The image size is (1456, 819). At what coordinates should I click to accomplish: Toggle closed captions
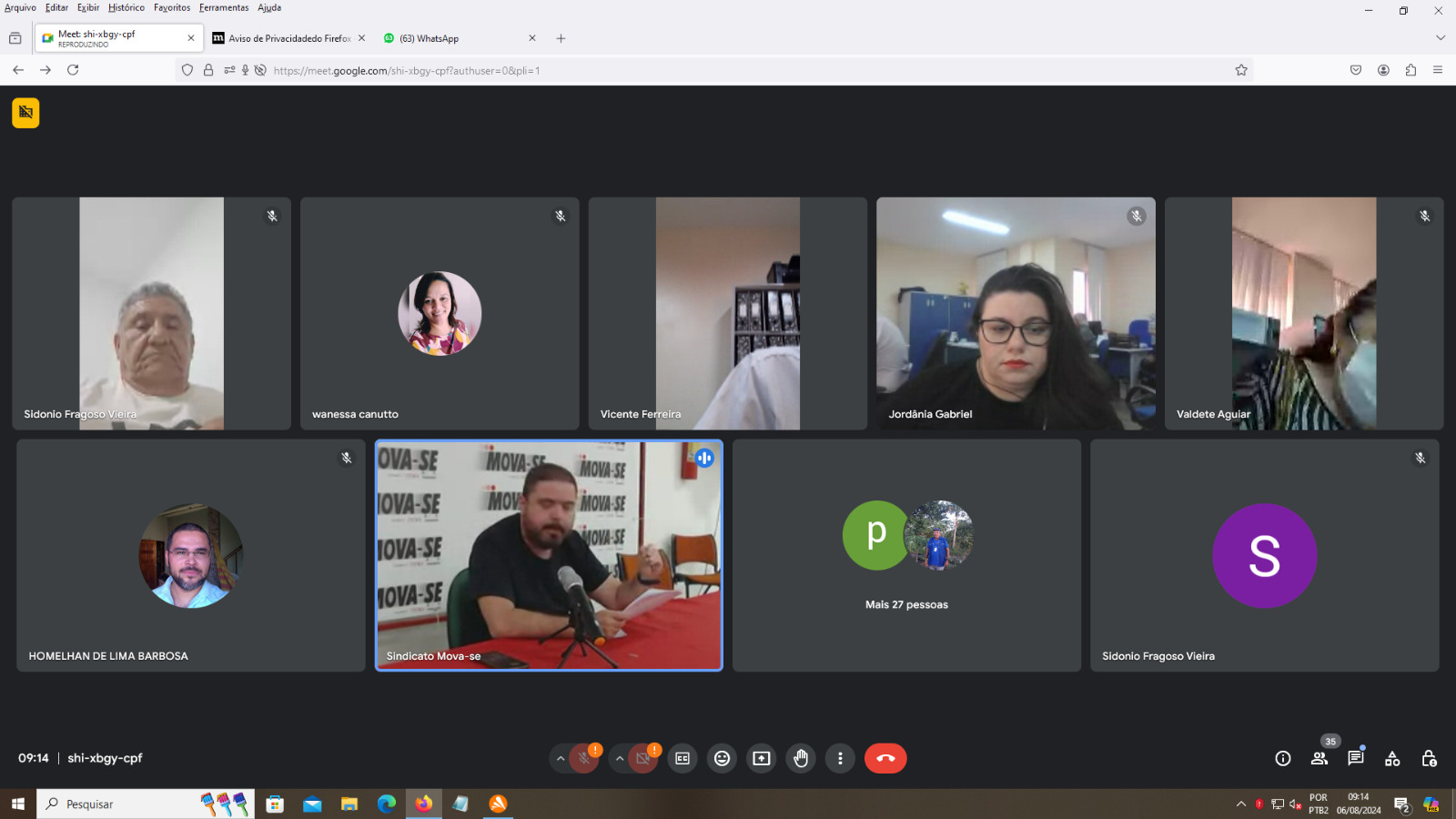pos(682,758)
